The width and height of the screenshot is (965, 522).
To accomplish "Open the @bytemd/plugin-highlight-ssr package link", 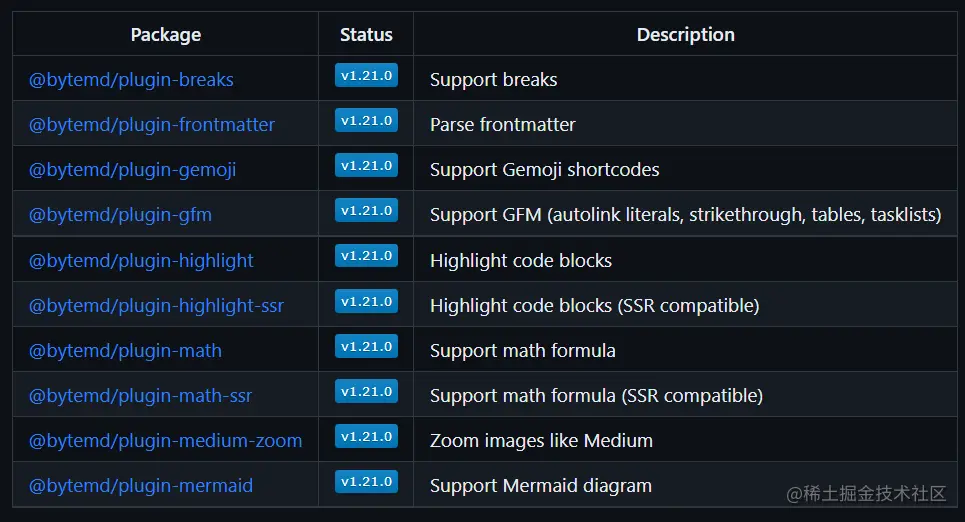I will coord(156,306).
